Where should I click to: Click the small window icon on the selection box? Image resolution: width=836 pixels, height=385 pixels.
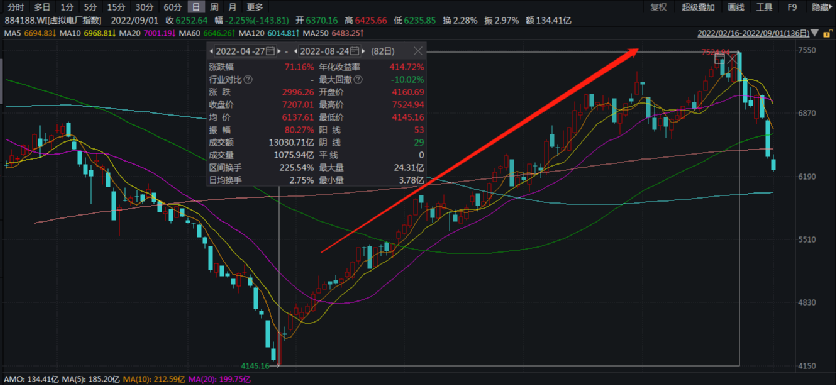coord(720,58)
